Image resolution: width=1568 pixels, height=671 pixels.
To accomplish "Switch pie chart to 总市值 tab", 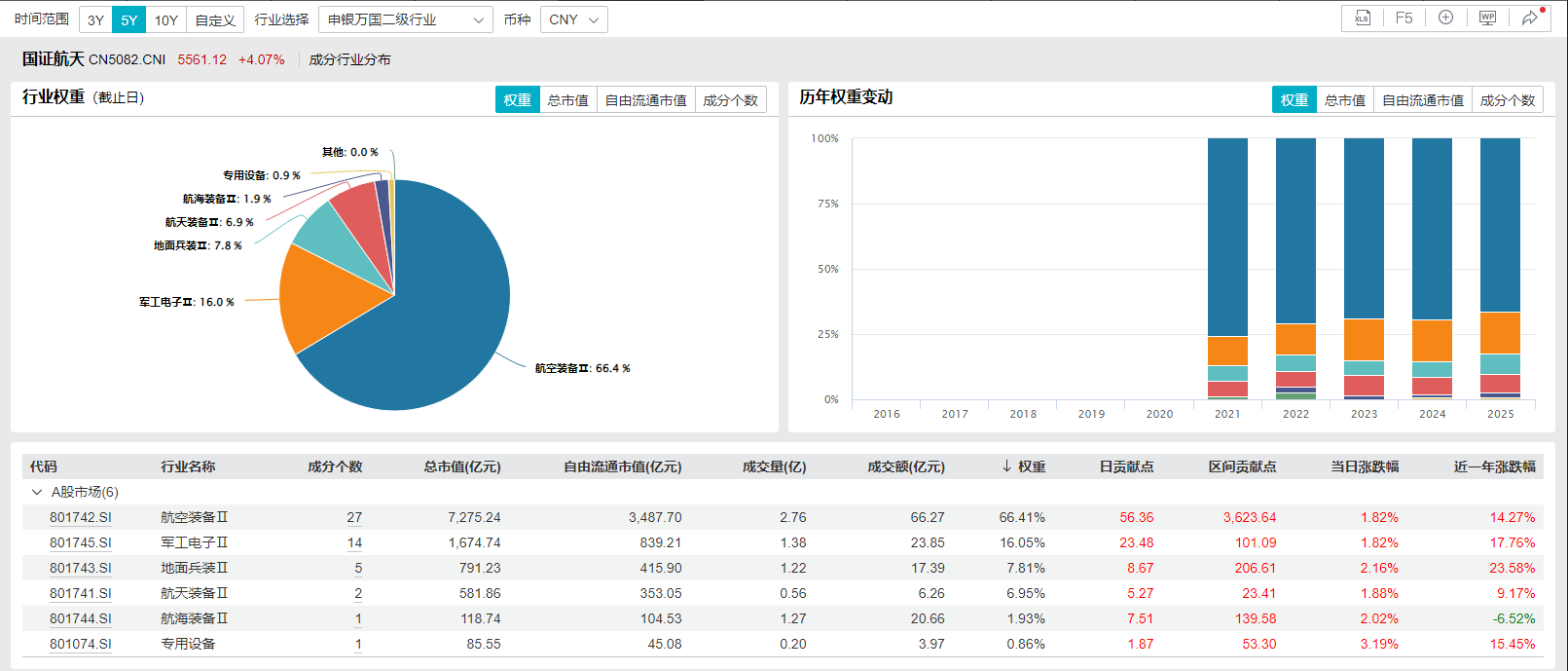I will (567, 100).
